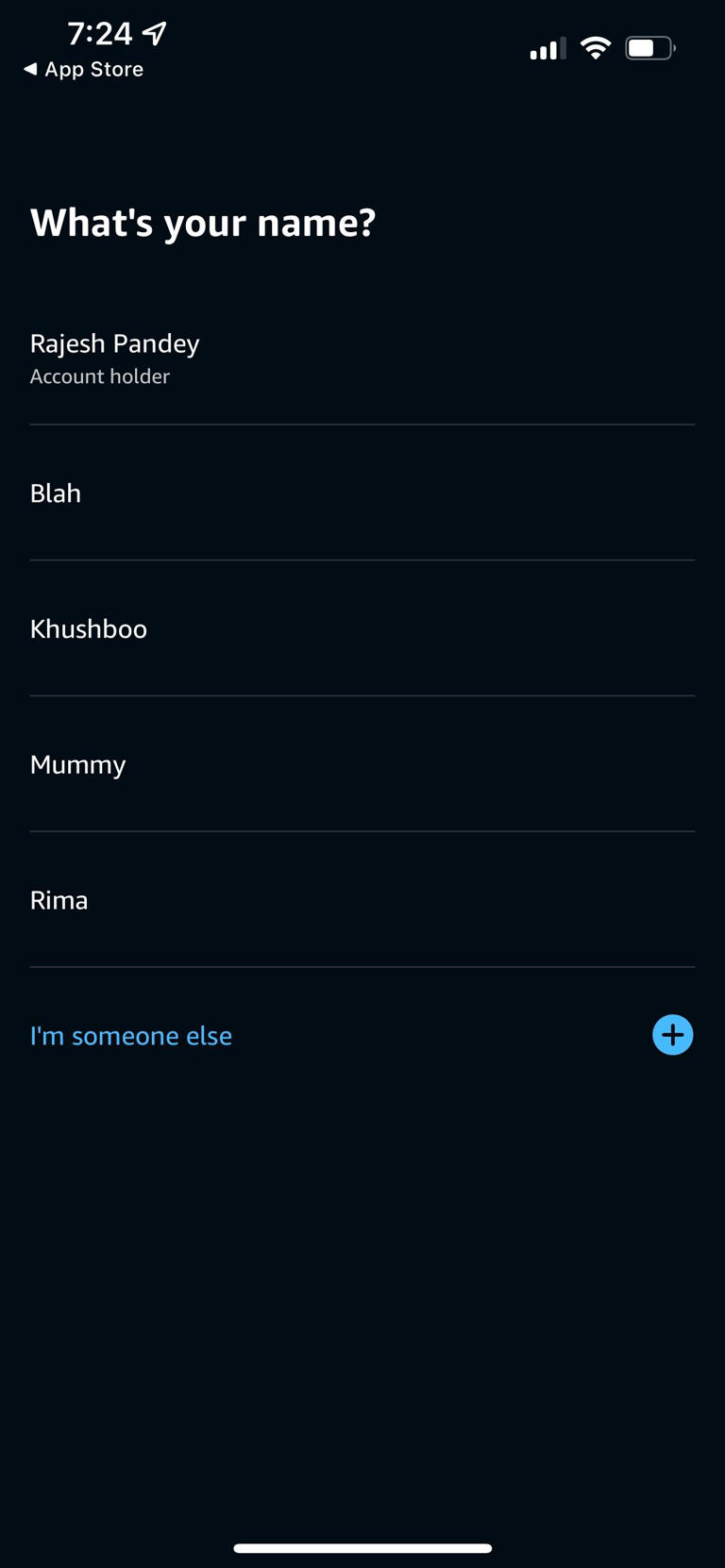Tap the cellular signal bars icon
This screenshot has height=1568, width=725.
pos(548,48)
